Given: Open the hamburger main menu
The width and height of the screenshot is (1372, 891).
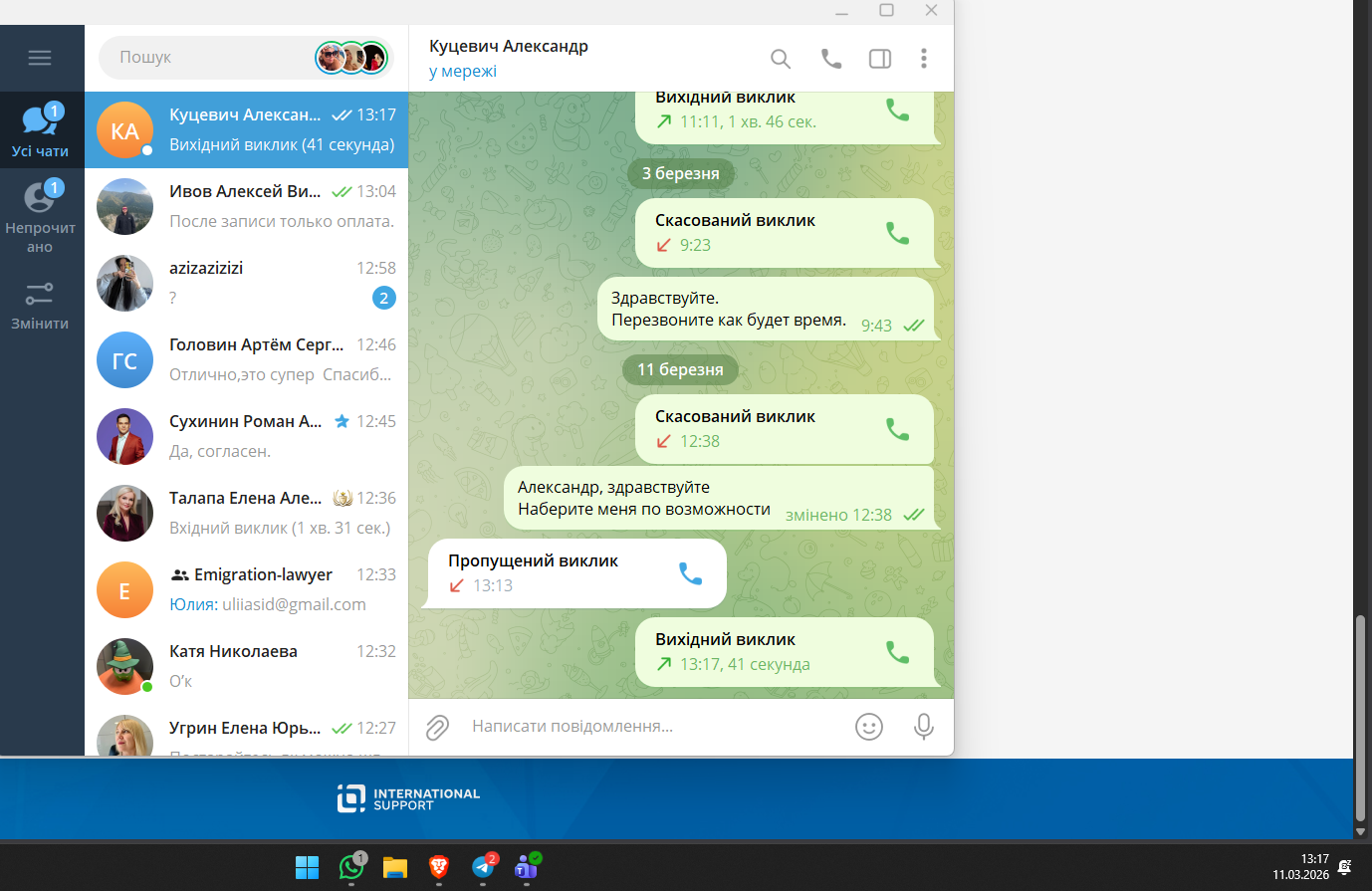Looking at the screenshot, I should click(x=40, y=58).
